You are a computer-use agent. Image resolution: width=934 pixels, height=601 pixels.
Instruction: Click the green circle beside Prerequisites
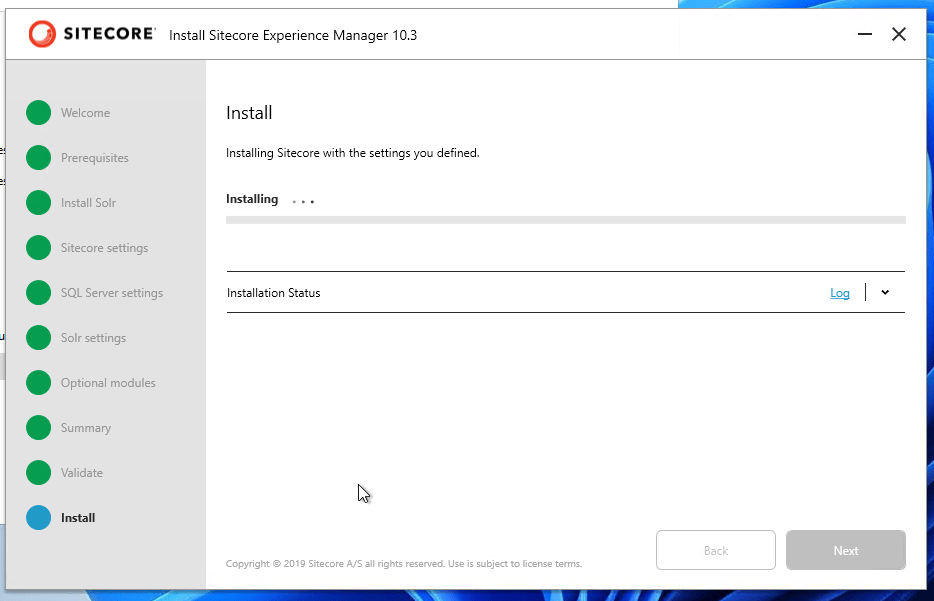click(x=38, y=158)
